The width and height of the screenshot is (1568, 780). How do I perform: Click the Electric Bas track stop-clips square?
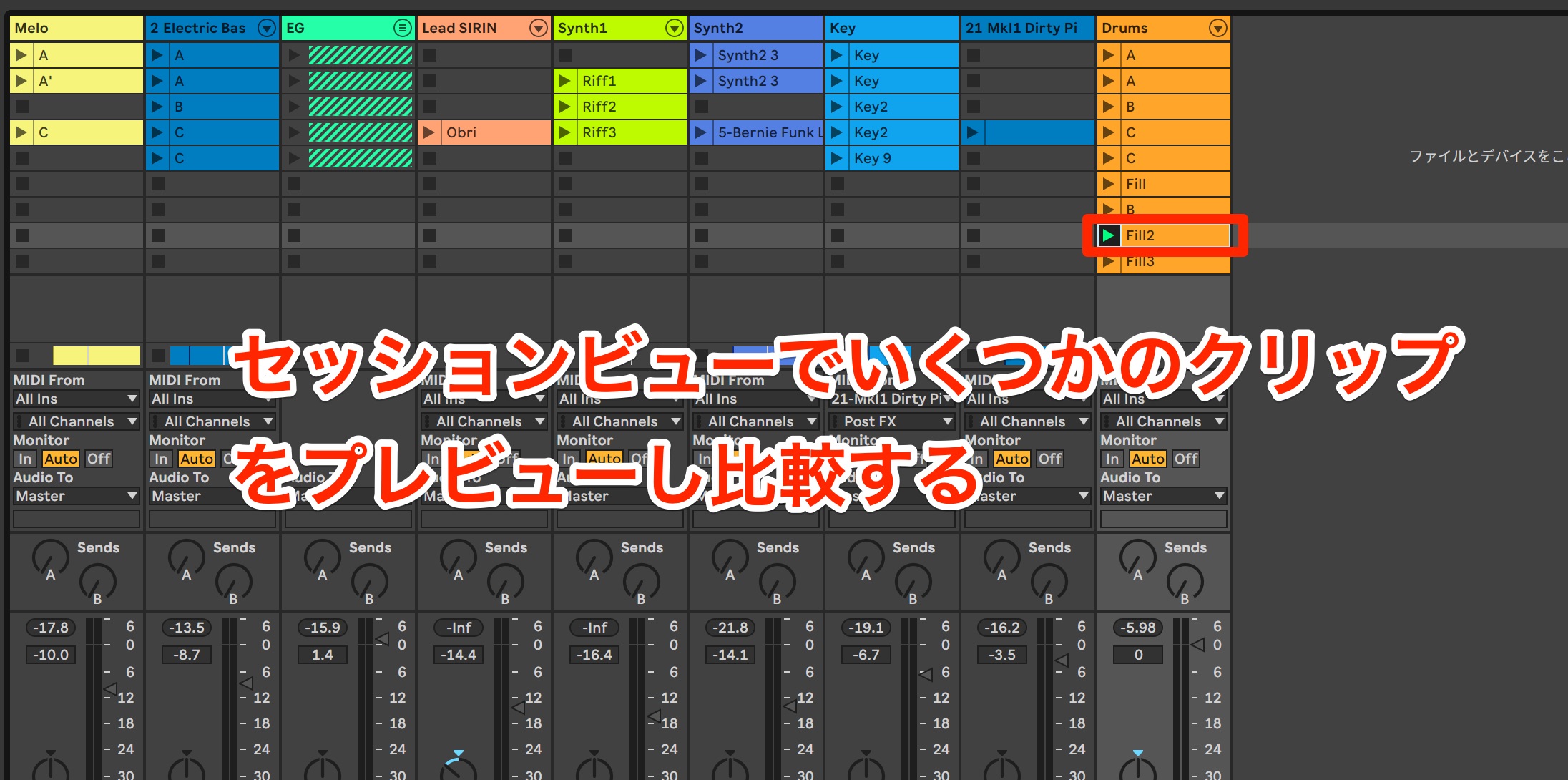point(158,355)
